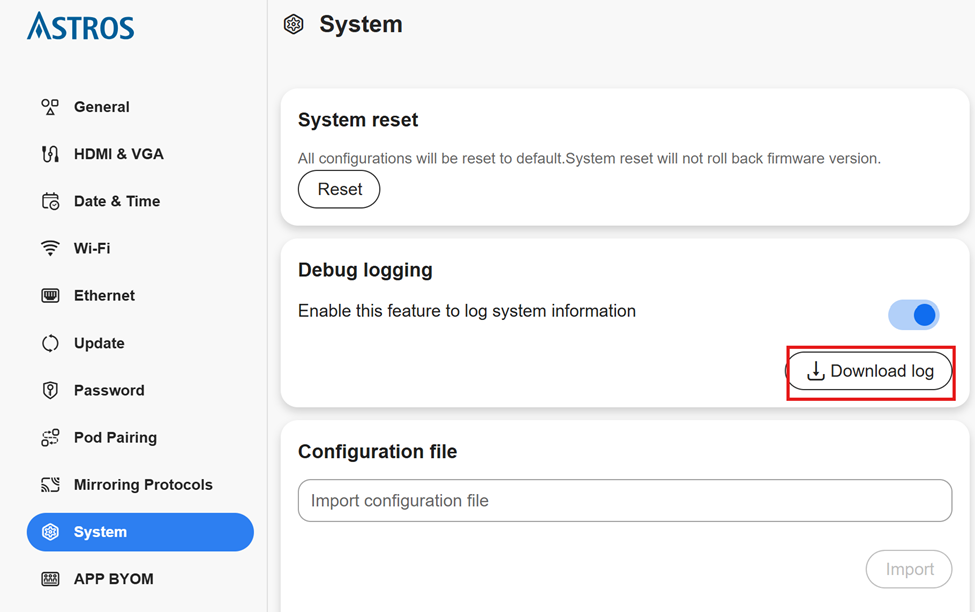Click the Mirroring Protocols cast icon
Image resolution: width=975 pixels, height=612 pixels.
[x=50, y=485]
